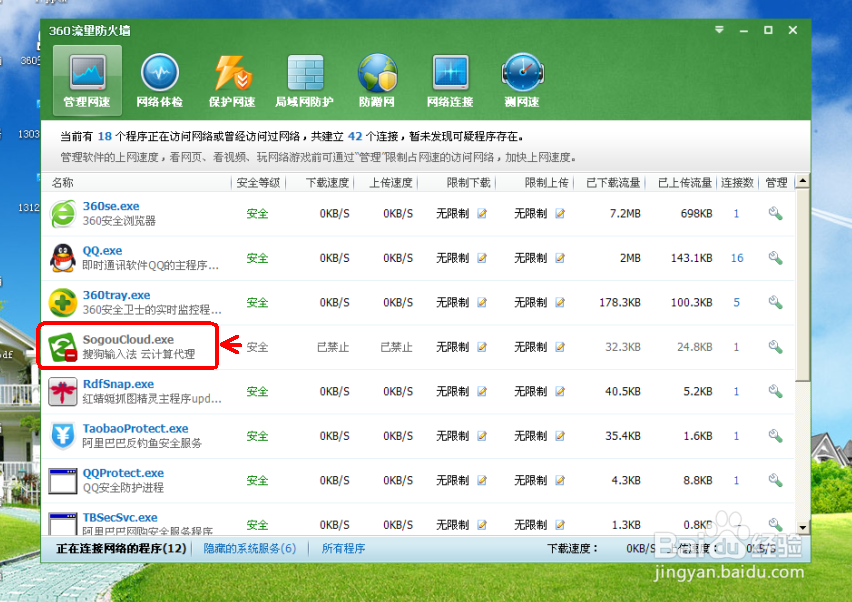
Task: Open the 测网速 speed clock icon
Action: 522,80
